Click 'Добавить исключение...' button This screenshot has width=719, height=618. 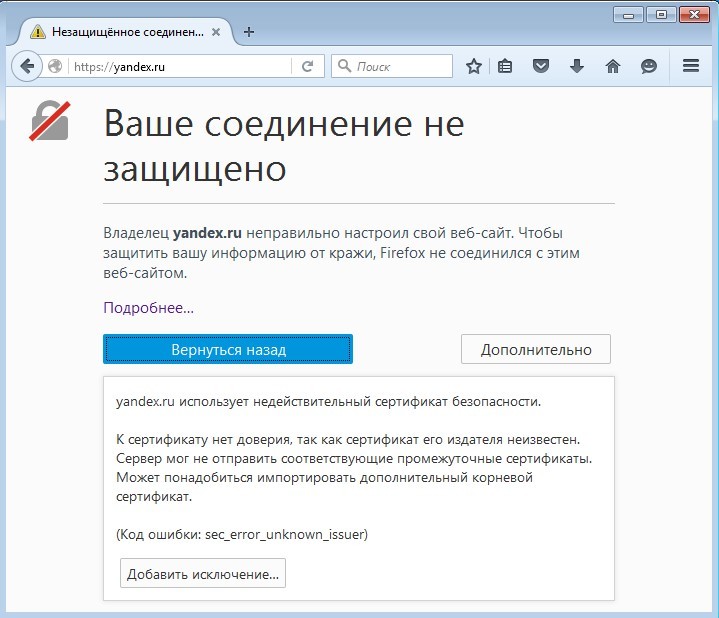pyautogui.click(x=203, y=574)
